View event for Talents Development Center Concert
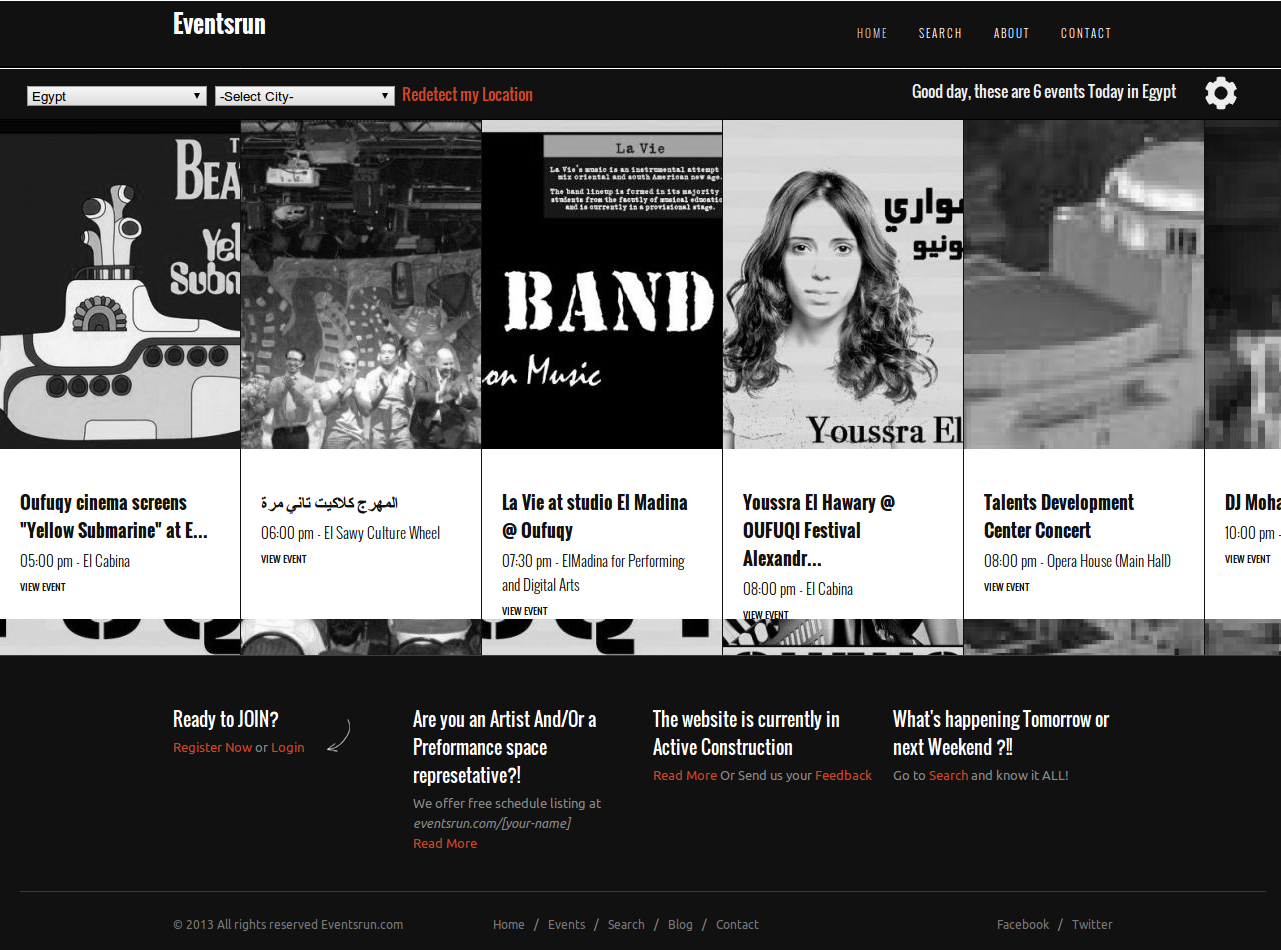The width and height of the screenshot is (1281, 950). 1006,587
